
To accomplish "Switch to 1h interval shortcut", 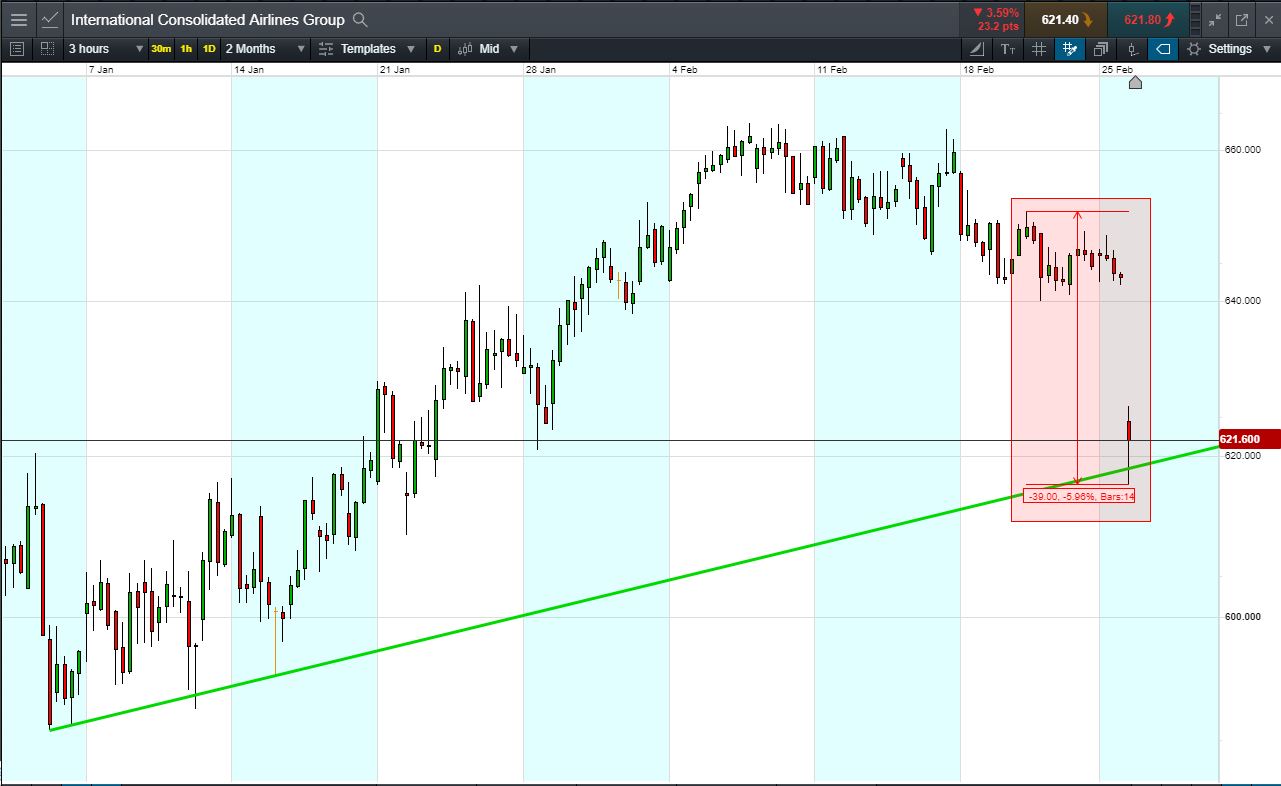I will tap(186, 48).
